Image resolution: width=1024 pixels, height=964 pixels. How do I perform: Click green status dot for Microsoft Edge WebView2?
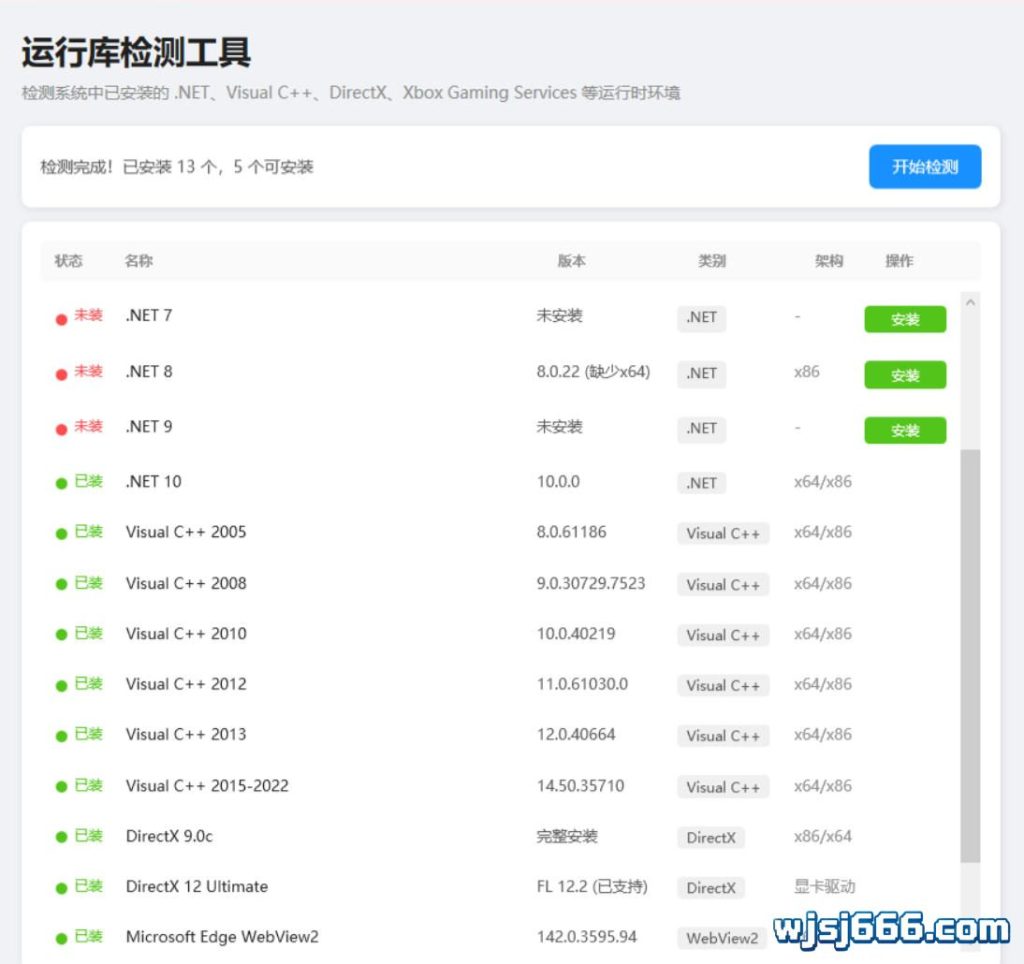point(61,939)
